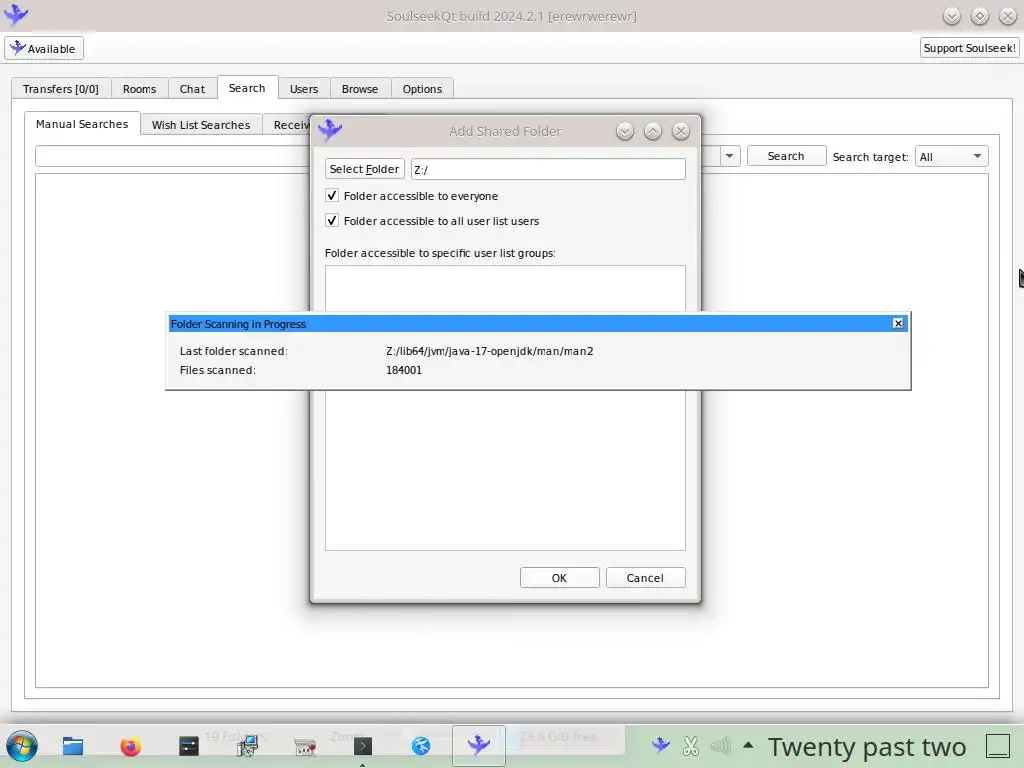Open the terminal from the taskbar
This screenshot has width=1024, height=768.
click(362, 746)
